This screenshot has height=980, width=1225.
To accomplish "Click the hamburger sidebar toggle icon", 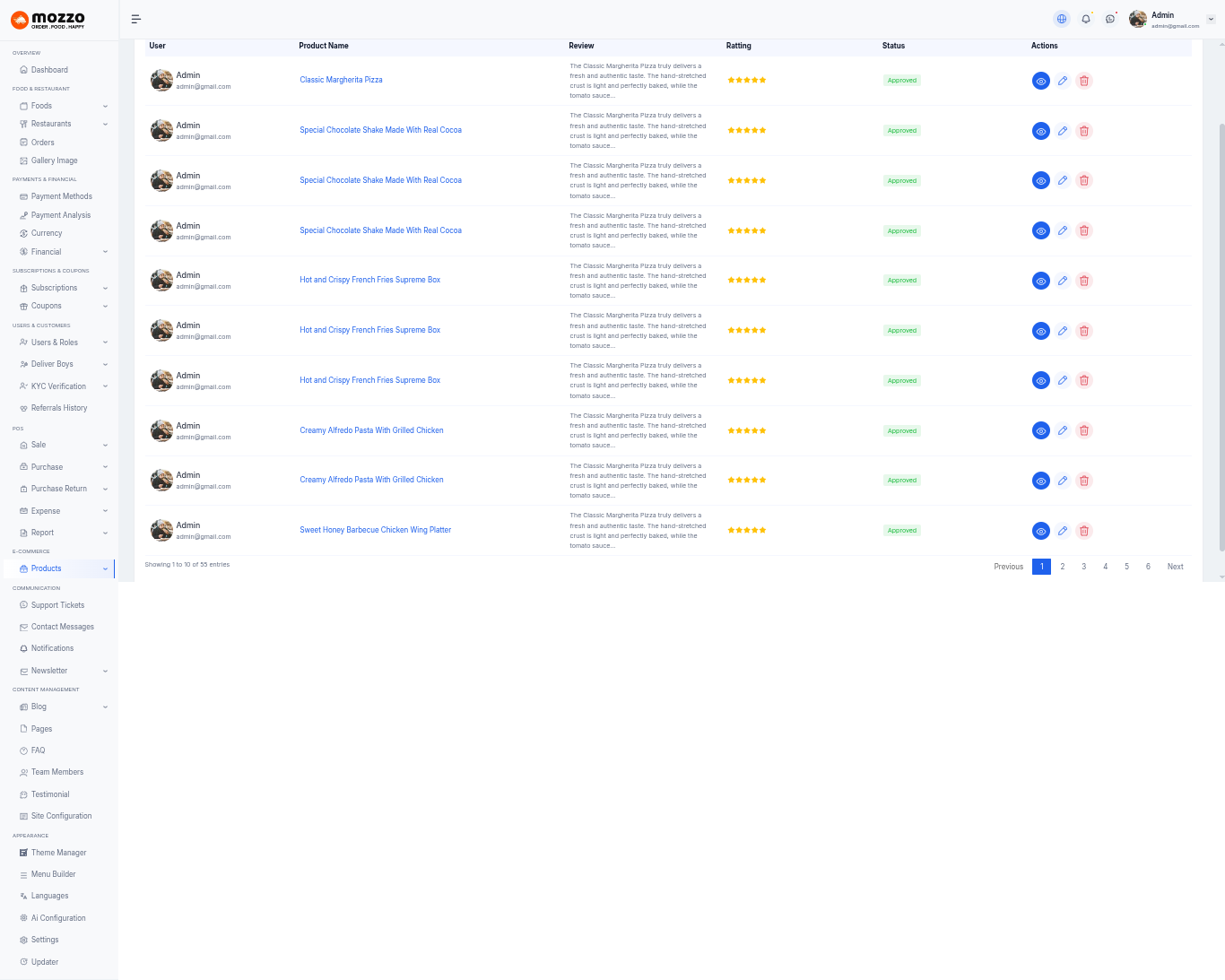I will pyautogui.click(x=136, y=19).
